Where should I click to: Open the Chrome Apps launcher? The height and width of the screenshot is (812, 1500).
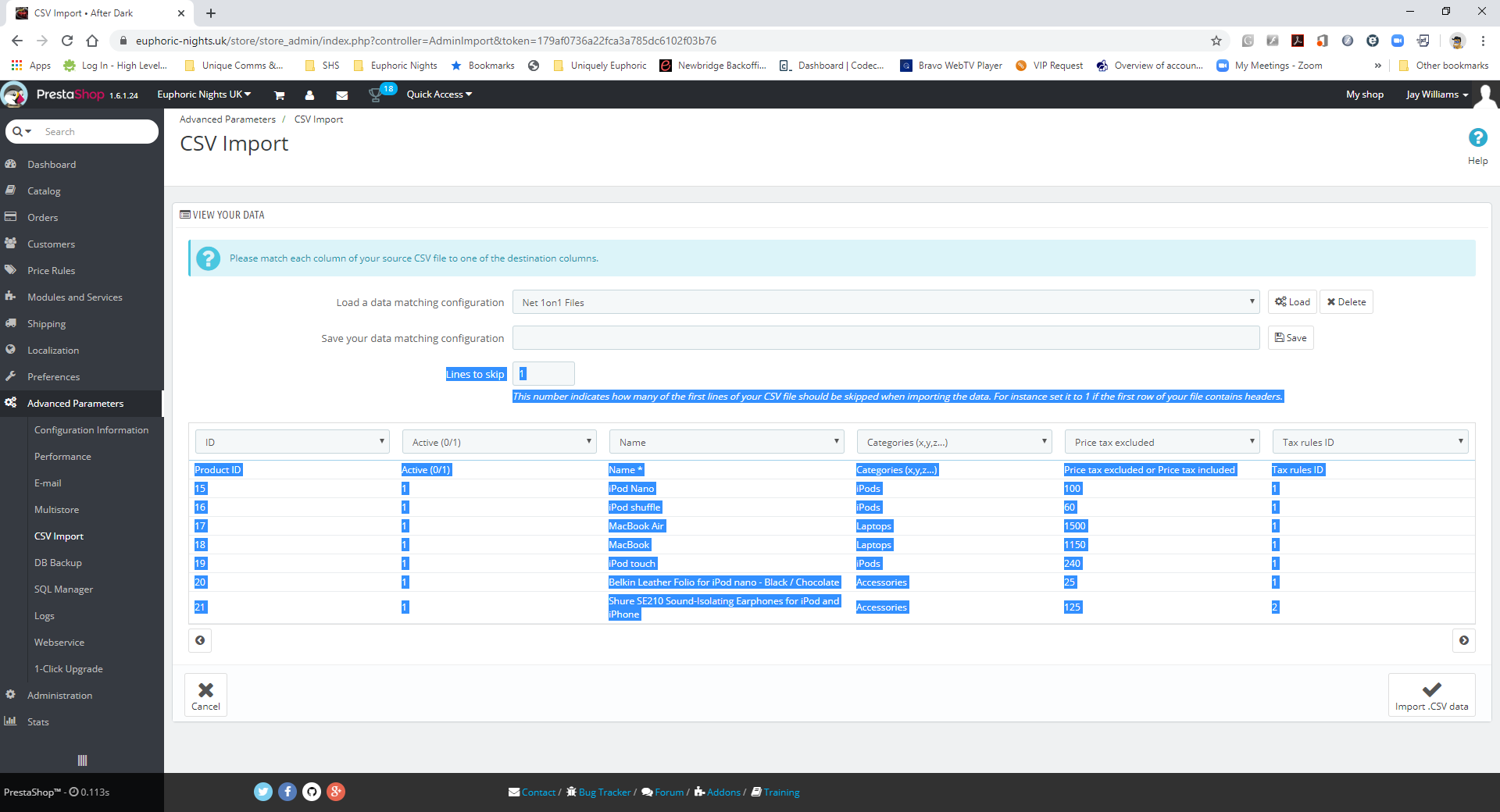[31, 66]
